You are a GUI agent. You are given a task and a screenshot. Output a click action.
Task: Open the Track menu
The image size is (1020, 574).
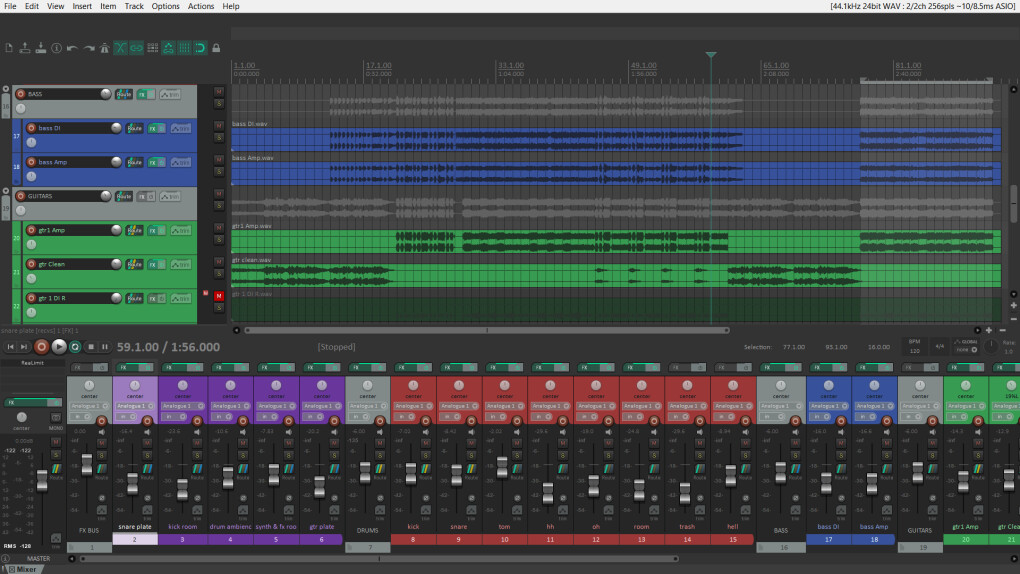[134, 6]
